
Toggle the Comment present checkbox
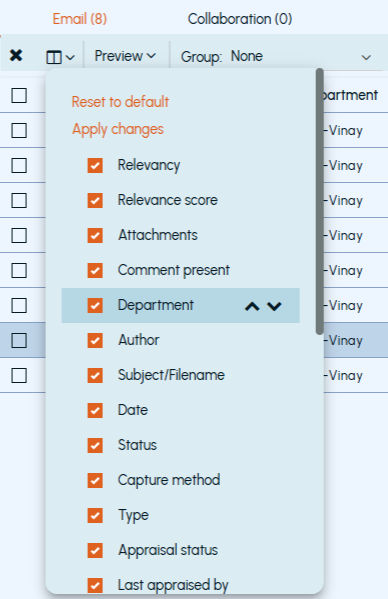click(x=95, y=270)
